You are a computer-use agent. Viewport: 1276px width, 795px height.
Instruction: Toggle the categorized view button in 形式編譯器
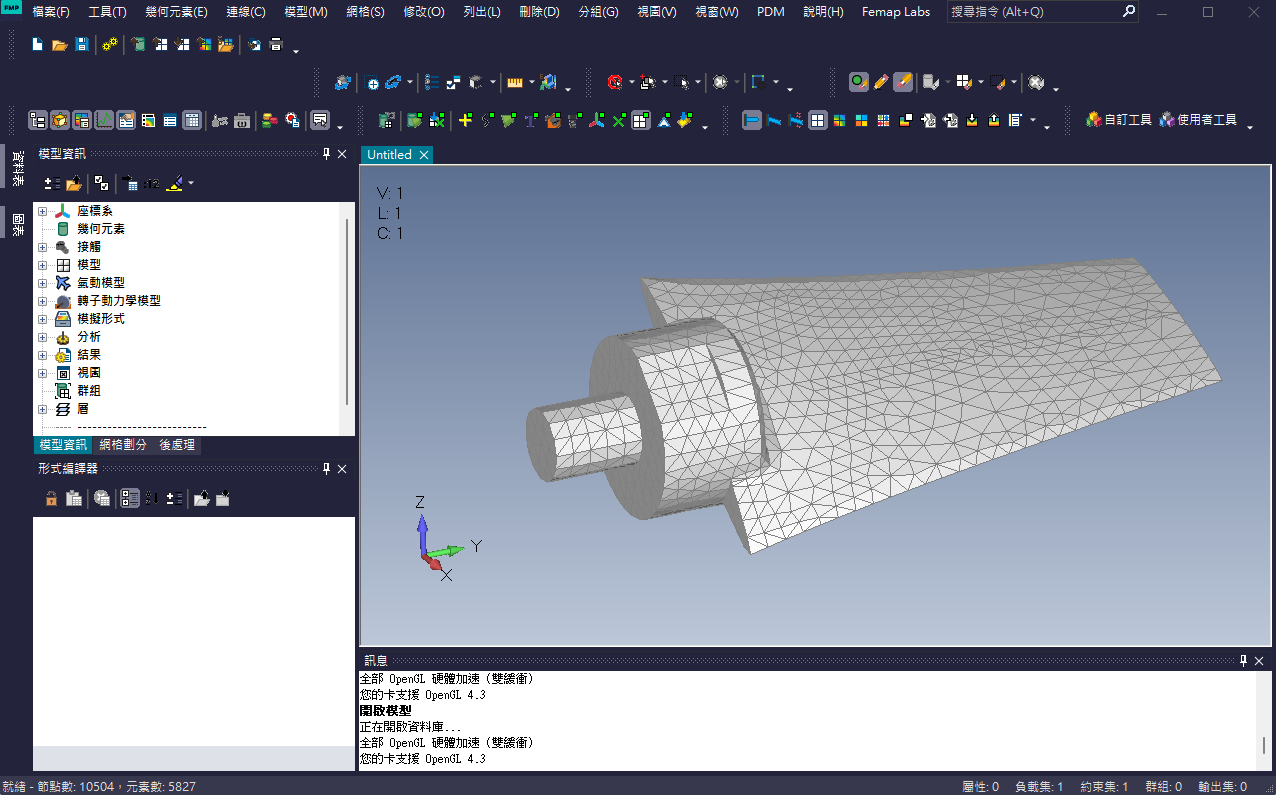130,498
